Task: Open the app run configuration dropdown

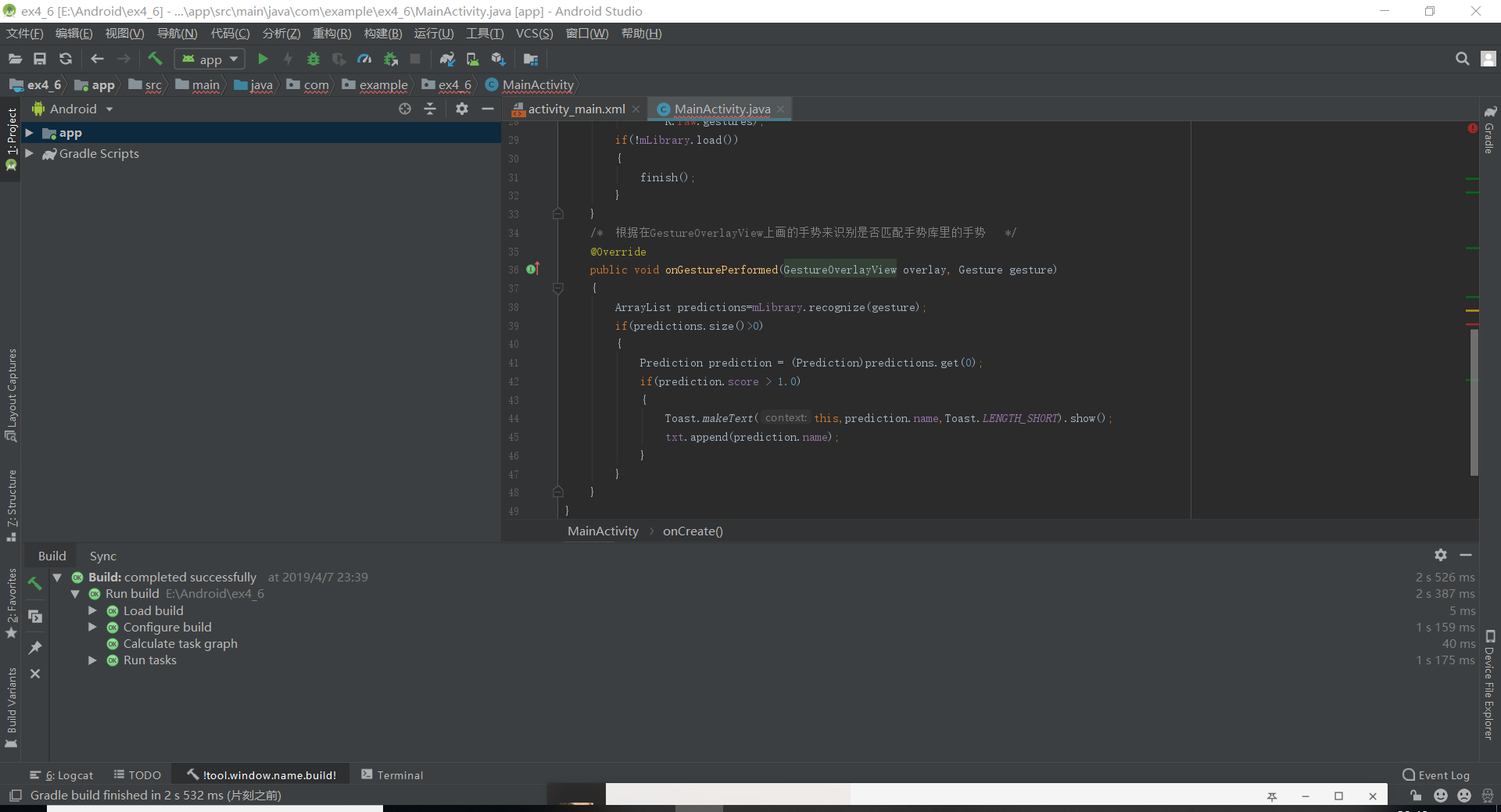Action: pos(210,59)
